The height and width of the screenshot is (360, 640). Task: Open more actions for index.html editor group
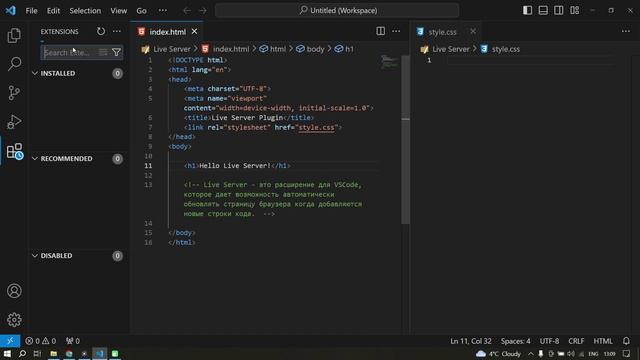coord(396,31)
